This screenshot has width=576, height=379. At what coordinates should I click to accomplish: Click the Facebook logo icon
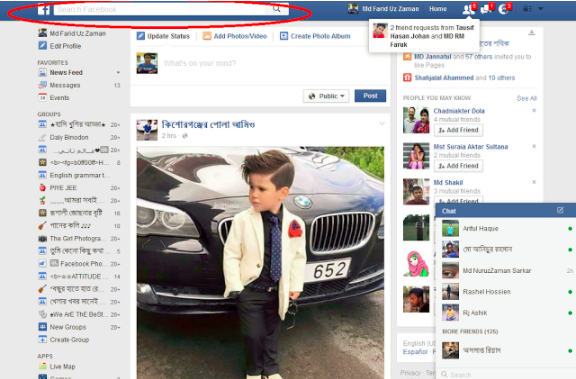click(44, 9)
